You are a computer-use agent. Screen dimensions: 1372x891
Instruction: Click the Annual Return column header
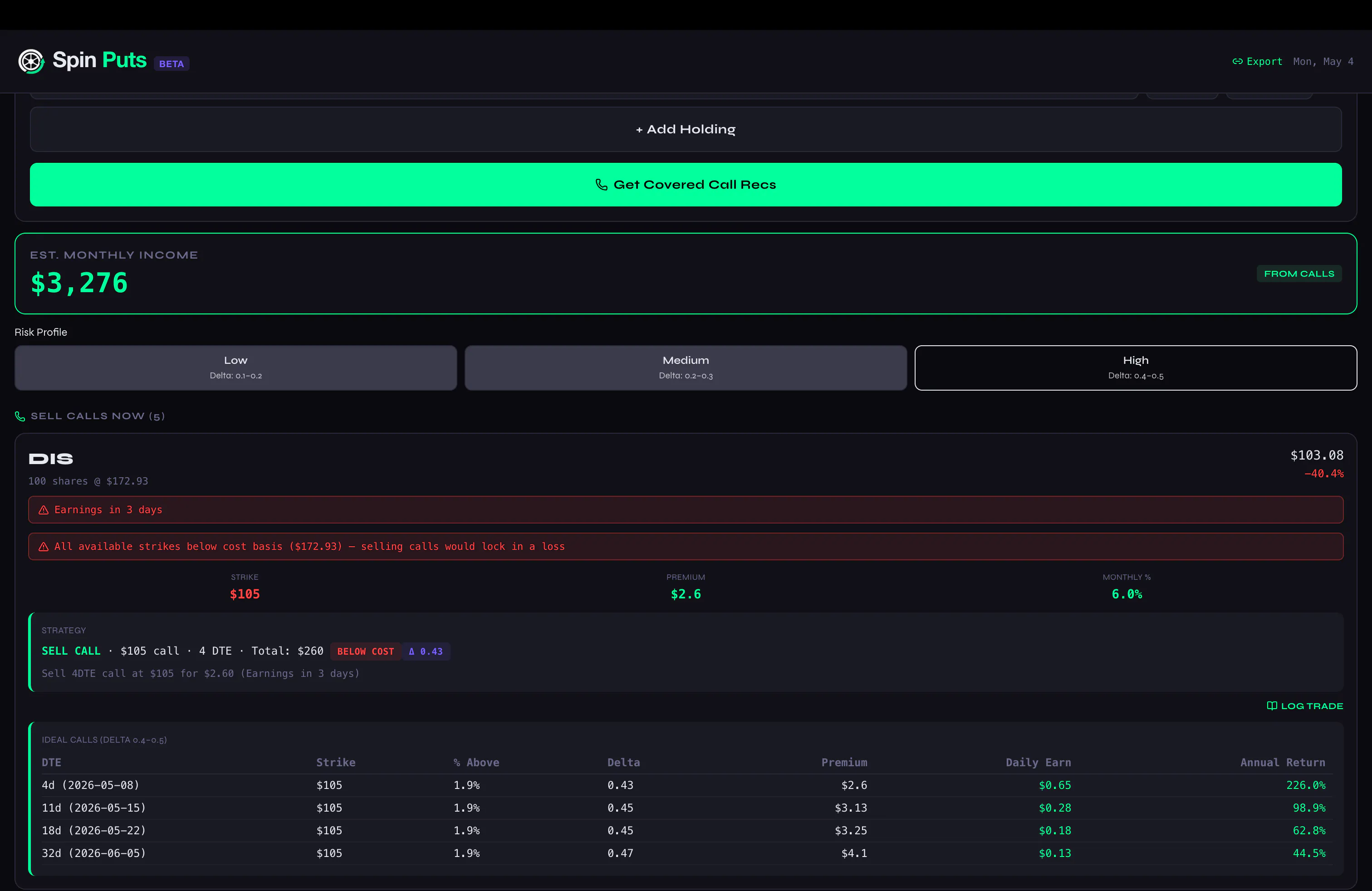(x=1283, y=763)
